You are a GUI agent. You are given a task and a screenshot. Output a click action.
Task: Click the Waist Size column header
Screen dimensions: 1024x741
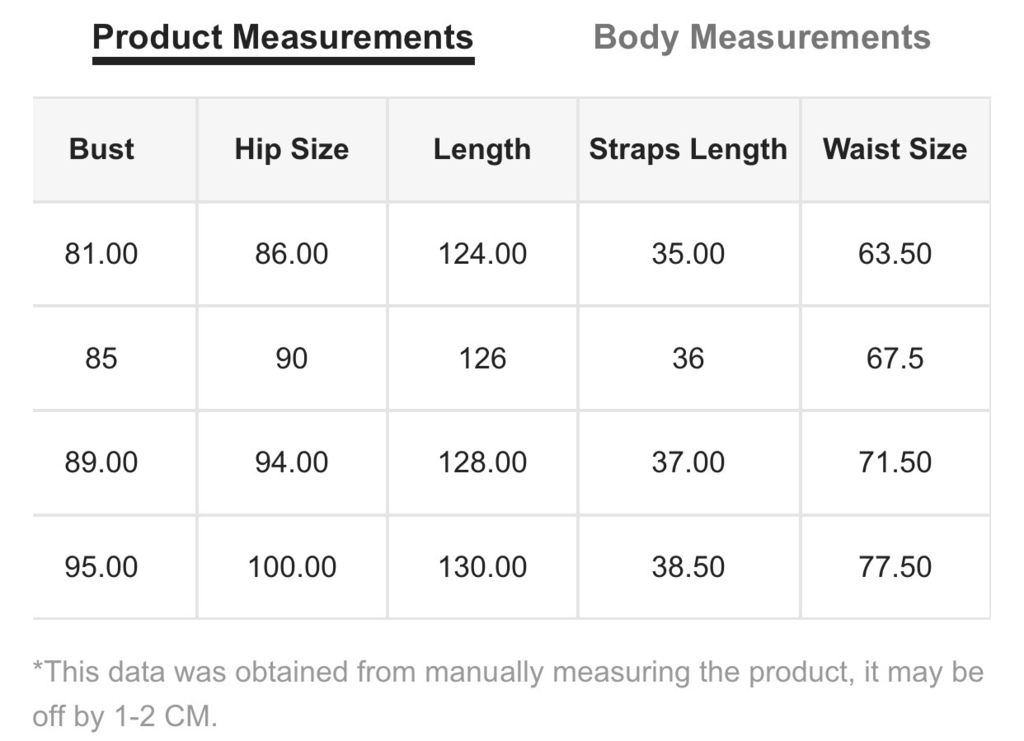[895, 149]
